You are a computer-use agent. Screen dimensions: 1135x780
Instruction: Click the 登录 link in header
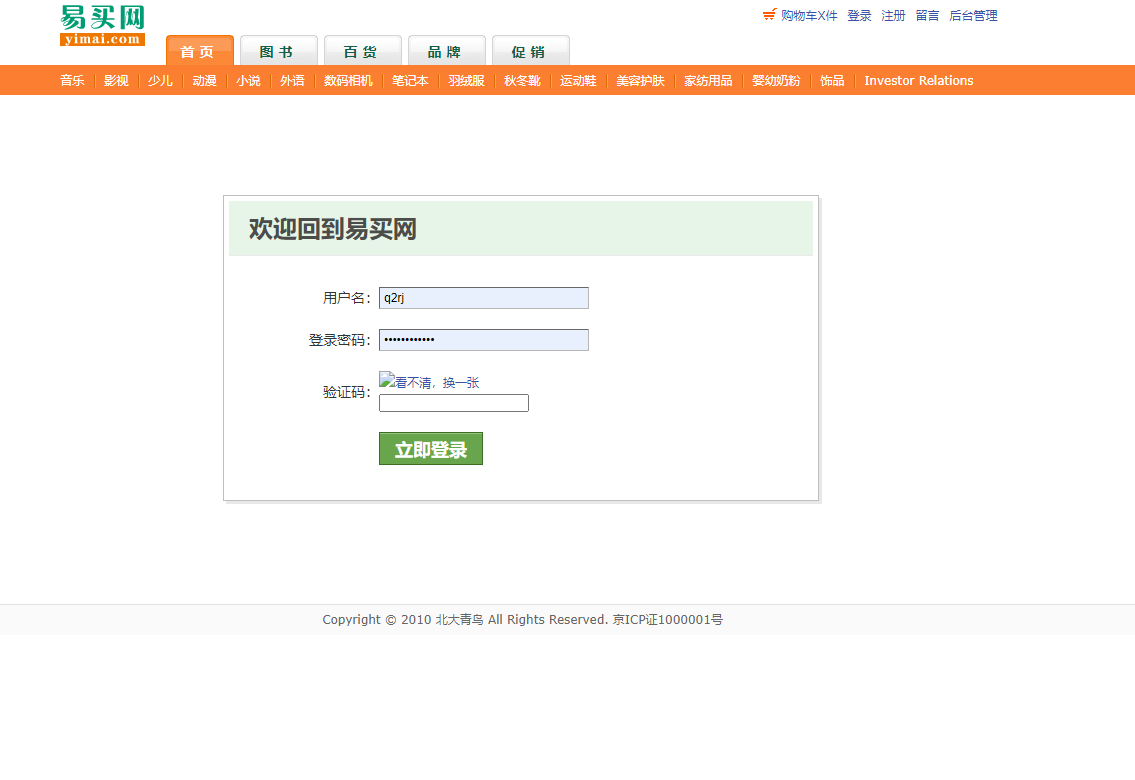coord(859,15)
